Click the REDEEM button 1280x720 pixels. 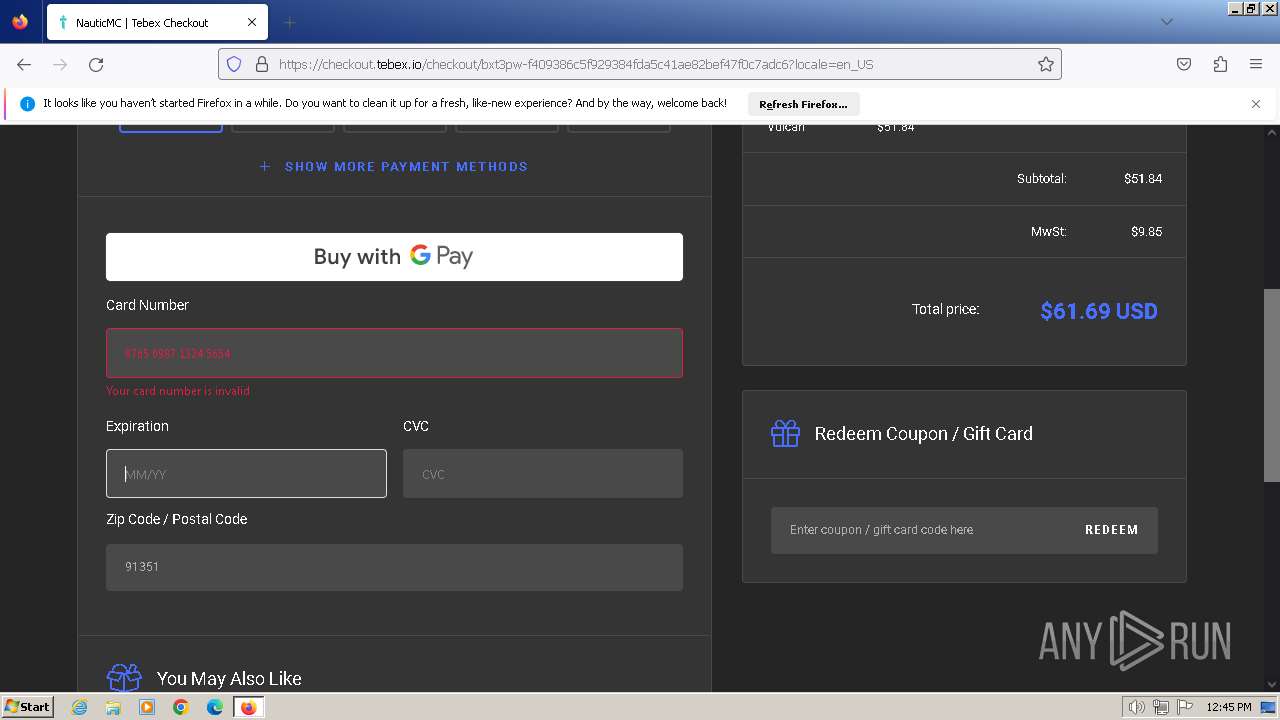[1112, 530]
